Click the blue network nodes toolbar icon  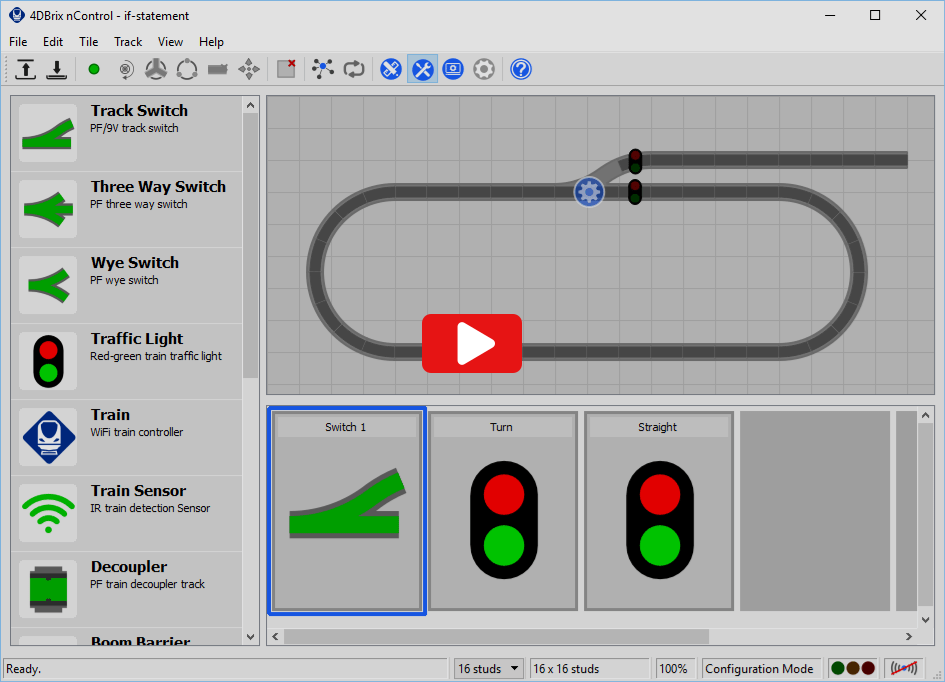tap(323, 69)
